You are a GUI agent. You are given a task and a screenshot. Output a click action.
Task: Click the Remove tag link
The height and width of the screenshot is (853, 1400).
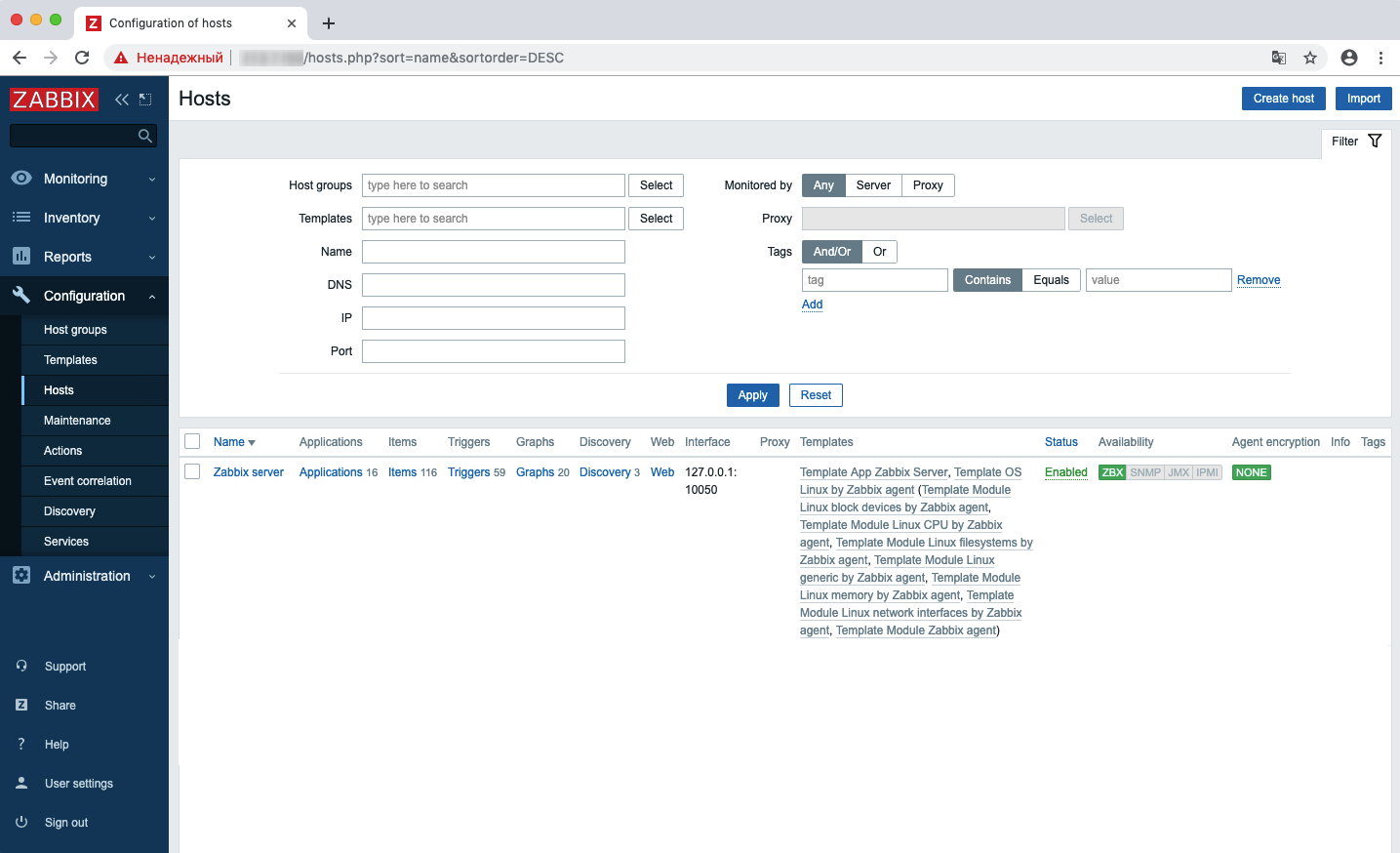pos(1259,280)
